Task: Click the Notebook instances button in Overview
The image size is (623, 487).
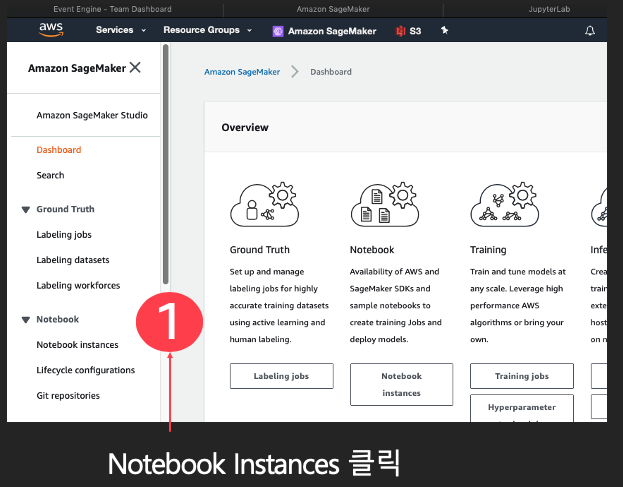Action: tap(401, 384)
